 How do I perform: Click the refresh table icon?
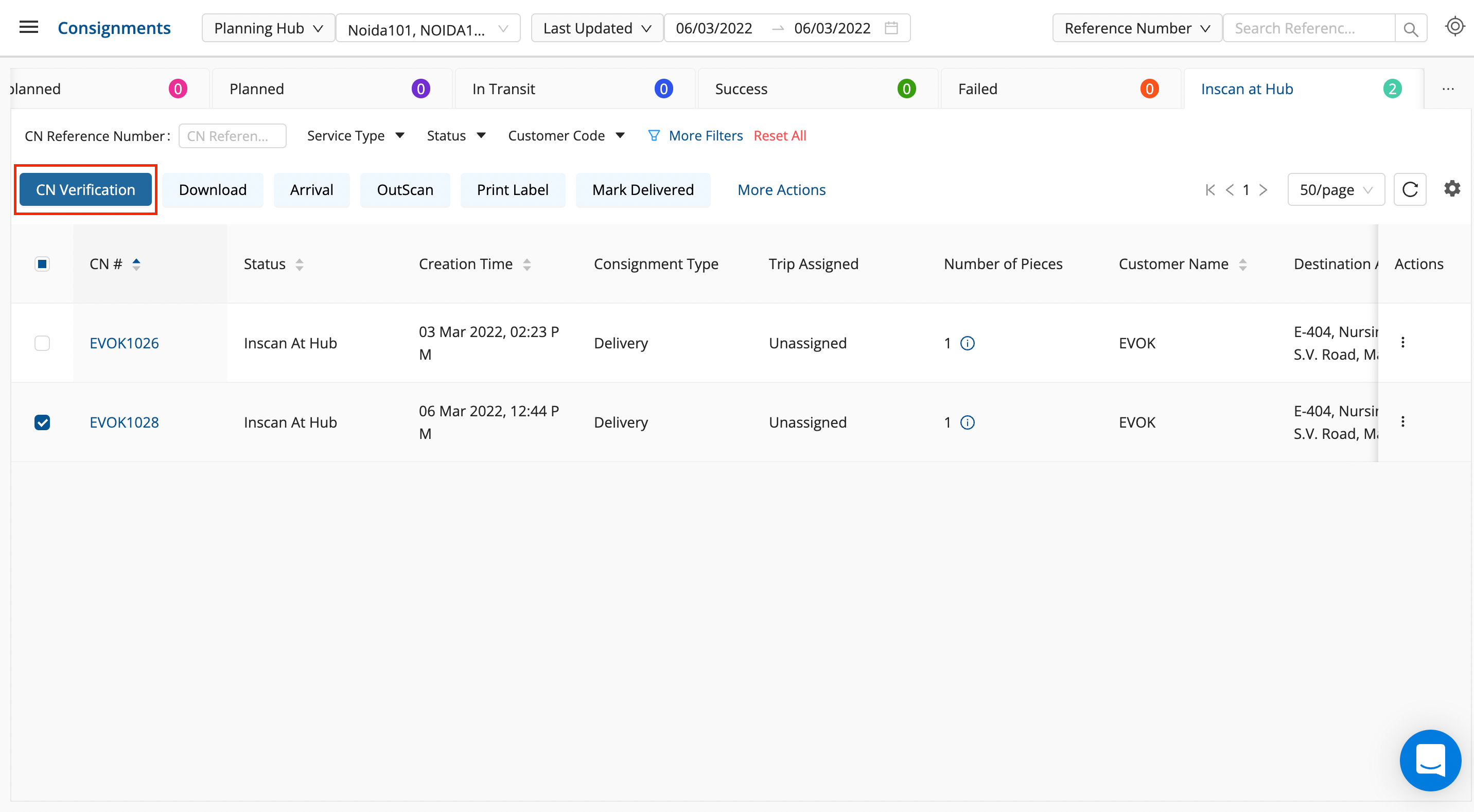(x=1409, y=189)
